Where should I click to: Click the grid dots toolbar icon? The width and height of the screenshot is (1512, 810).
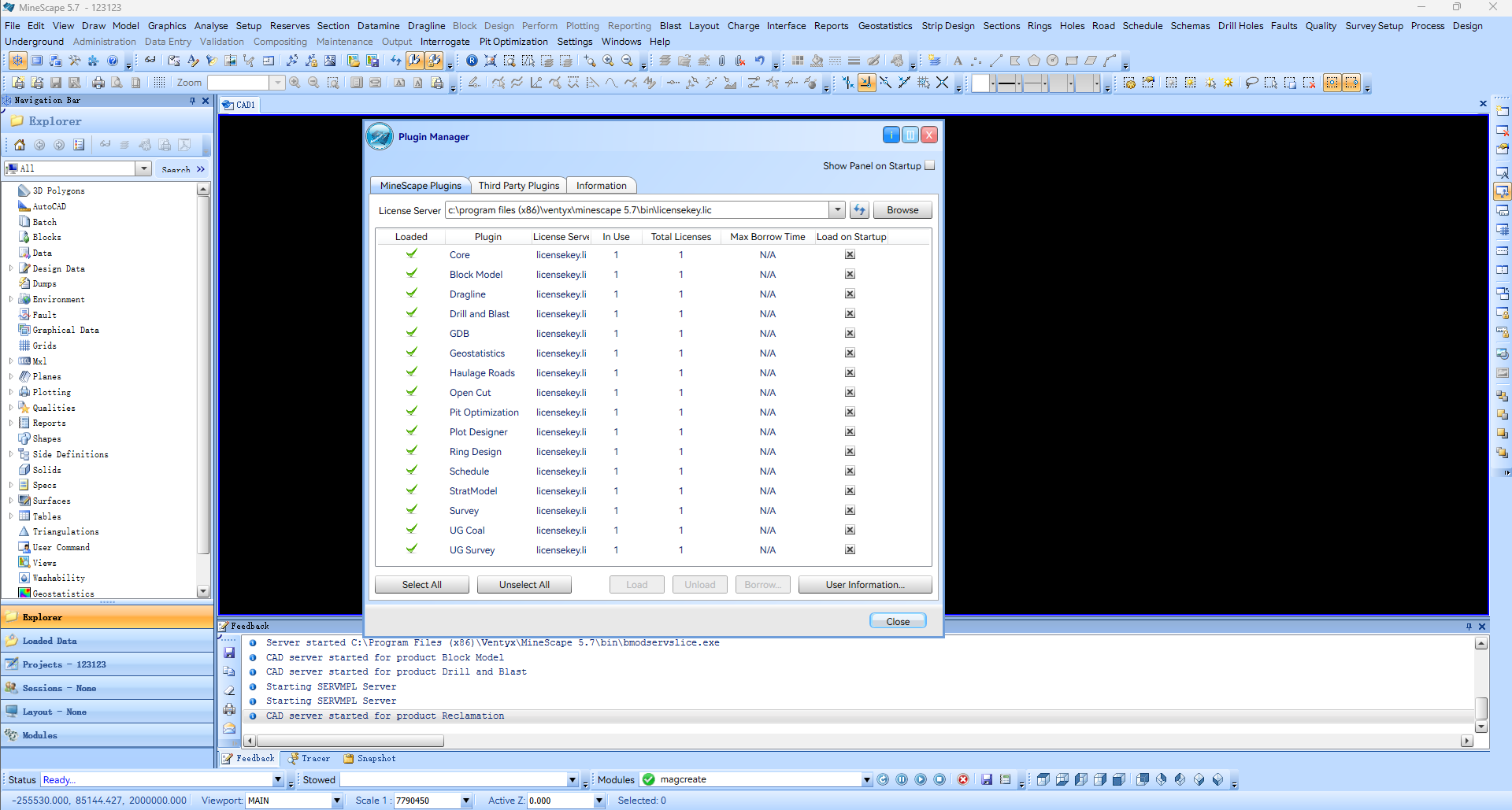[160, 83]
